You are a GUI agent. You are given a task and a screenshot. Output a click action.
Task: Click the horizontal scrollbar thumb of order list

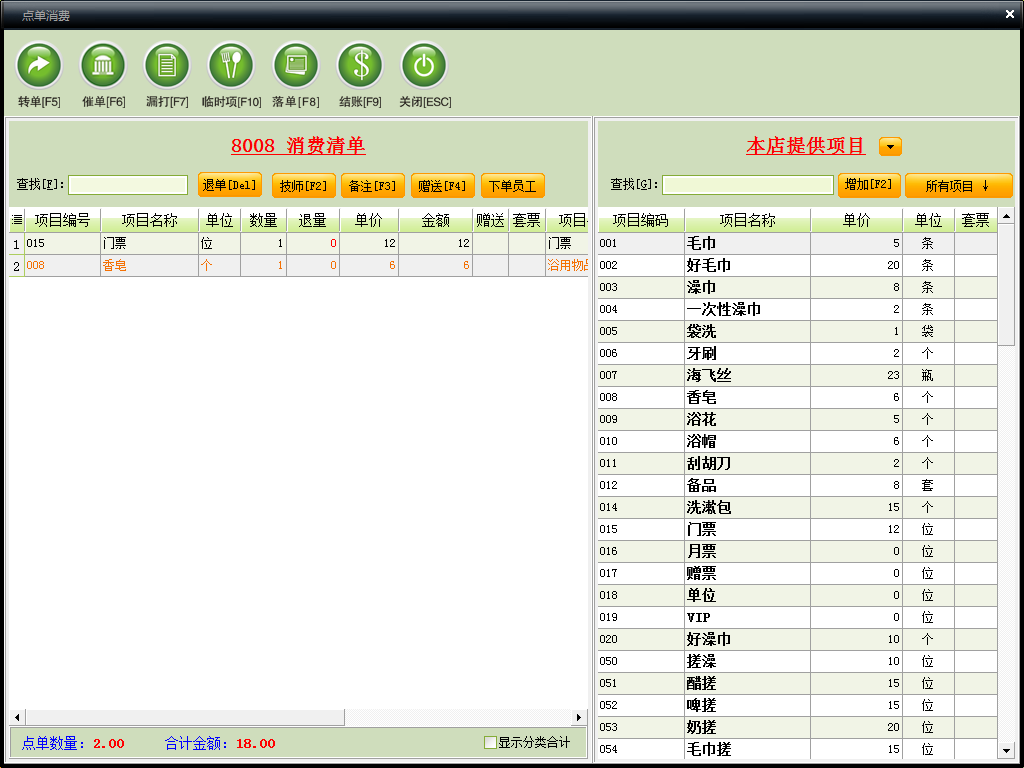click(x=184, y=717)
